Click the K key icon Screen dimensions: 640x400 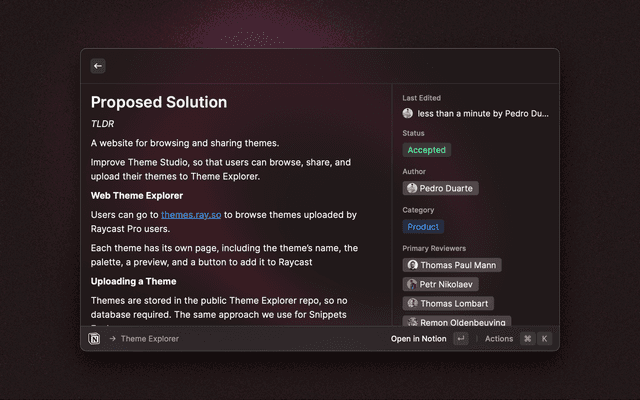coord(545,339)
